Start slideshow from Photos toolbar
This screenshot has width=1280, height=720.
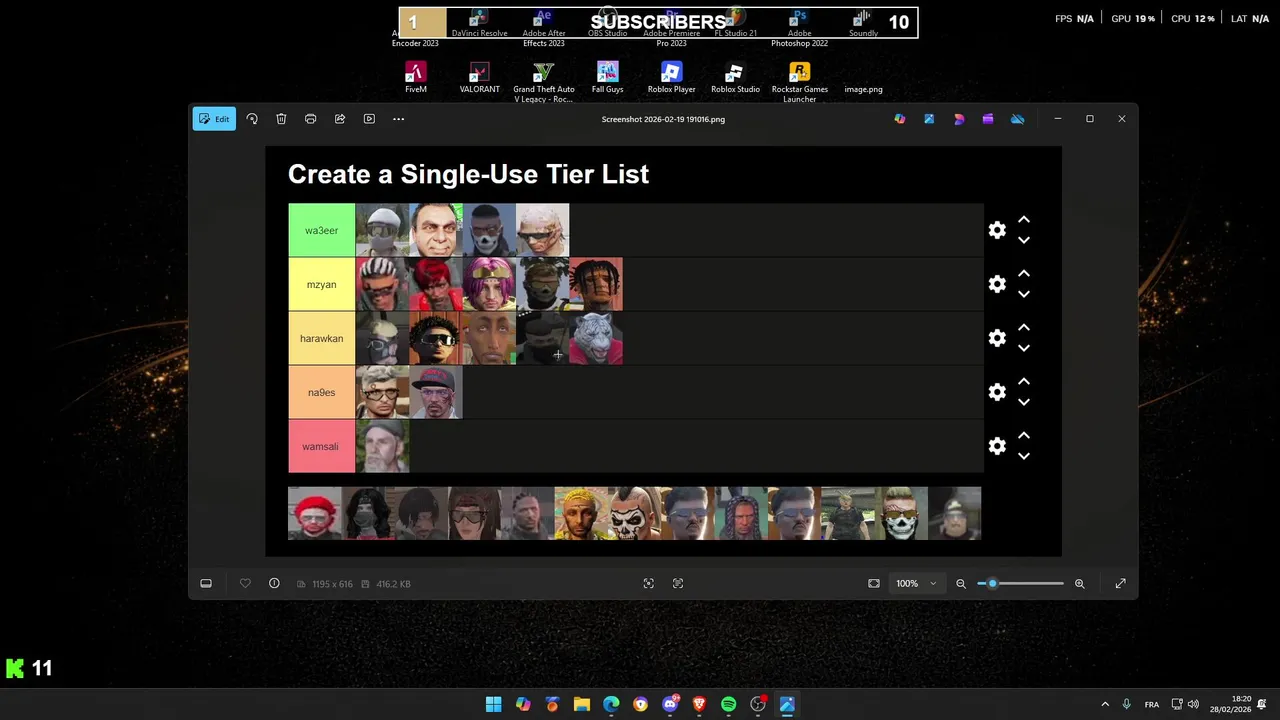[369, 119]
